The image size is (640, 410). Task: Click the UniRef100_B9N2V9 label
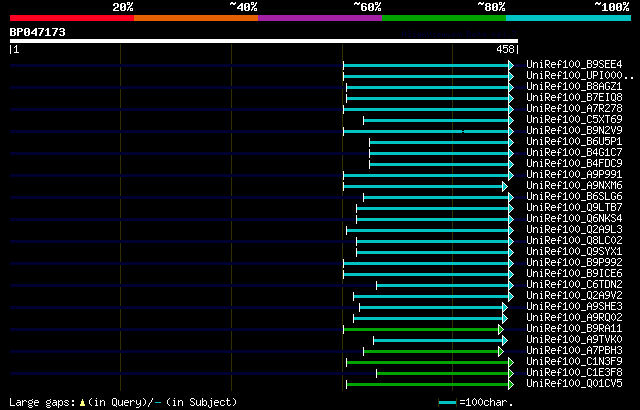[x=574, y=131]
